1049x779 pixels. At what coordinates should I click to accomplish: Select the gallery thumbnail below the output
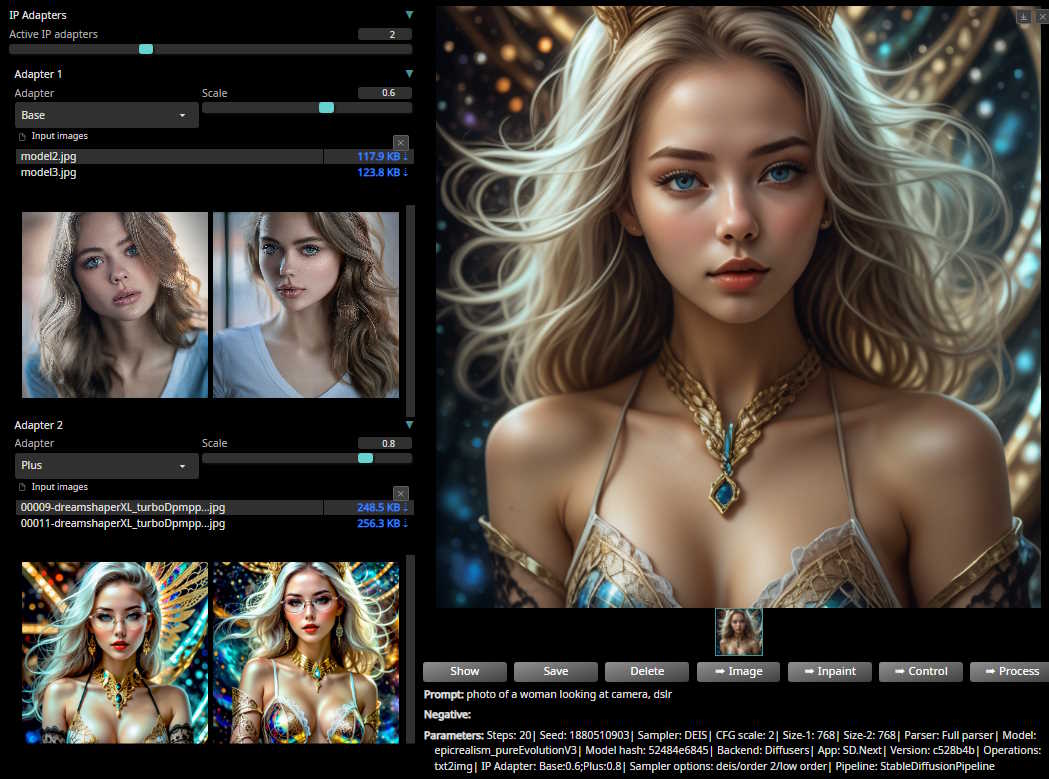739,632
